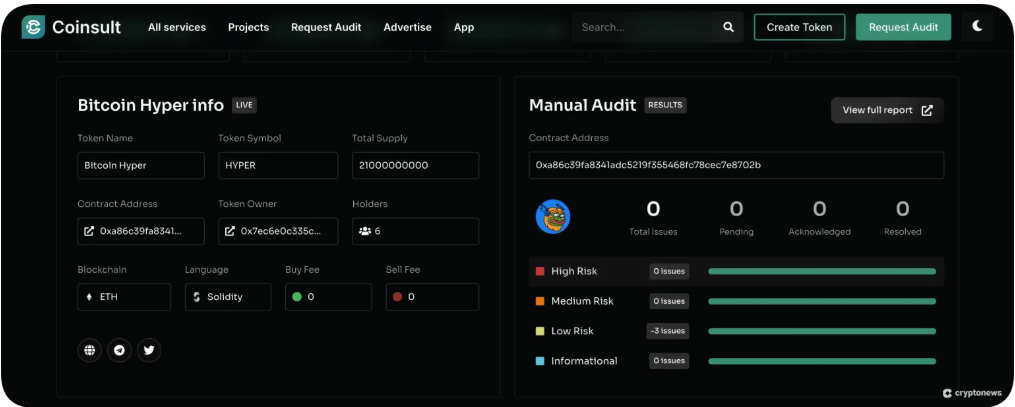Click external link icon beside token owner
The image size is (1015, 407).
pos(230,231)
